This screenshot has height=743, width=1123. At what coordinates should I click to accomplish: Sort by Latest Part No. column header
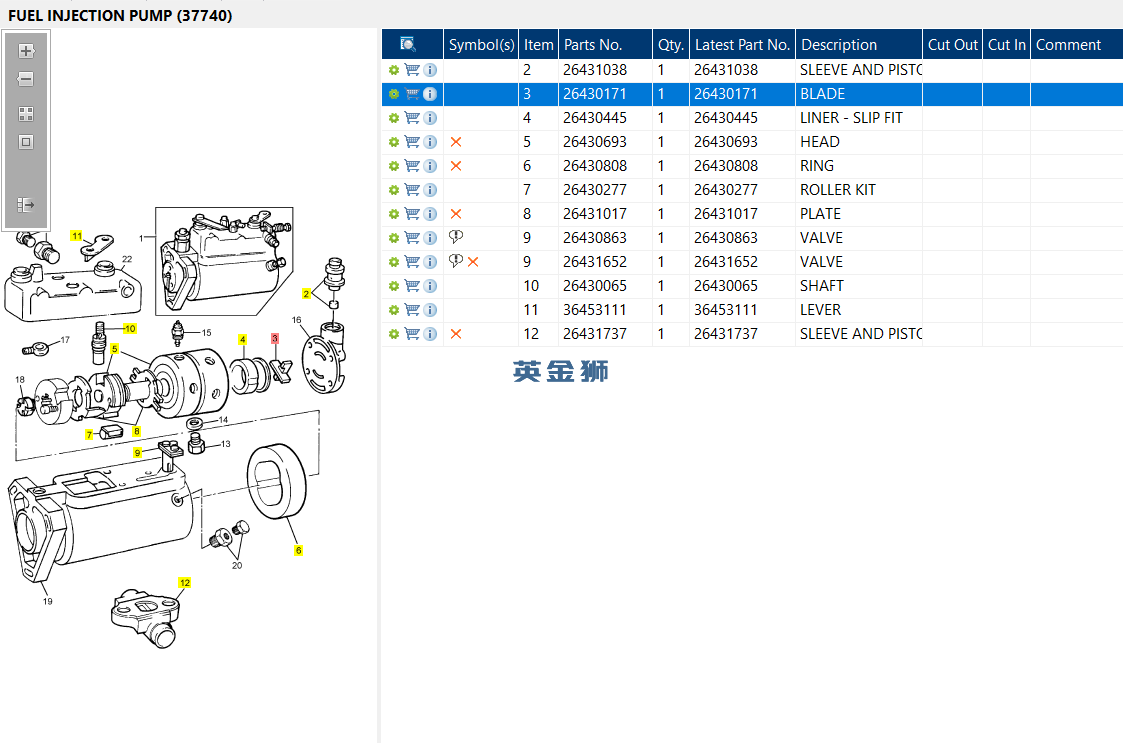742,44
